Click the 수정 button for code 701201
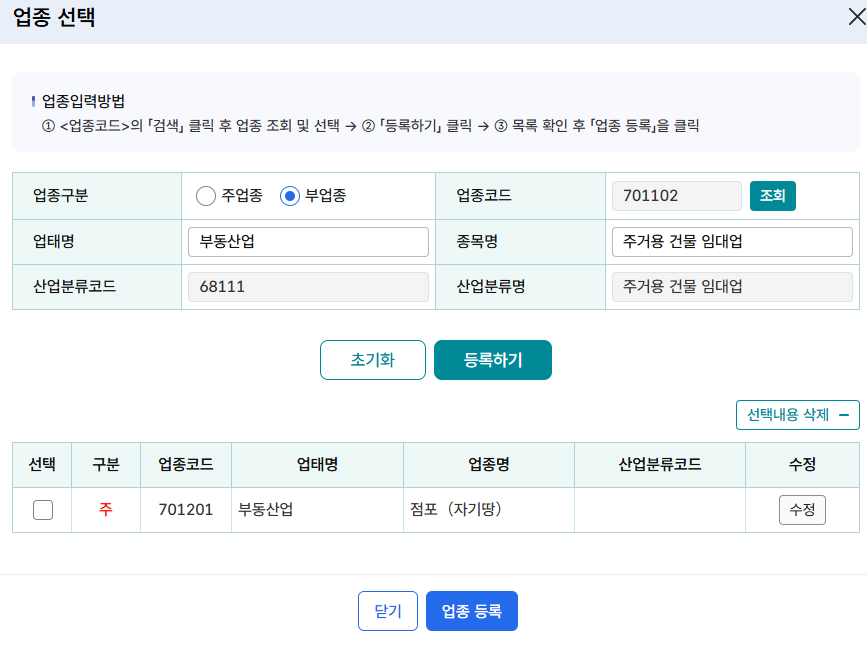 tap(801, 509)
